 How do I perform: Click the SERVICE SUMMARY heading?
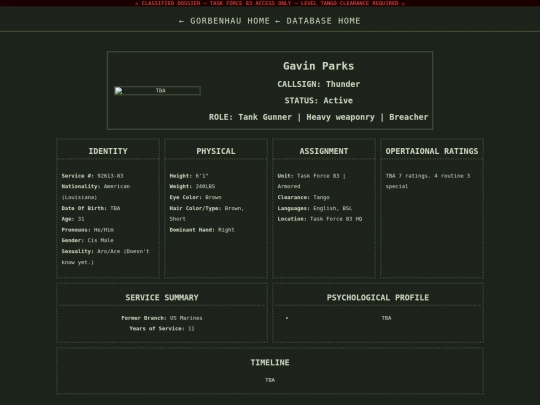(162, 298)
